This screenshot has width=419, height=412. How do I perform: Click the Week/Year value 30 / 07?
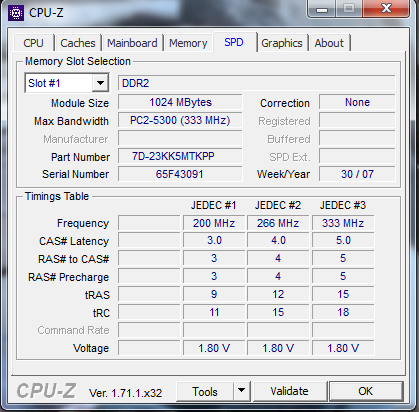coord(357,174)
